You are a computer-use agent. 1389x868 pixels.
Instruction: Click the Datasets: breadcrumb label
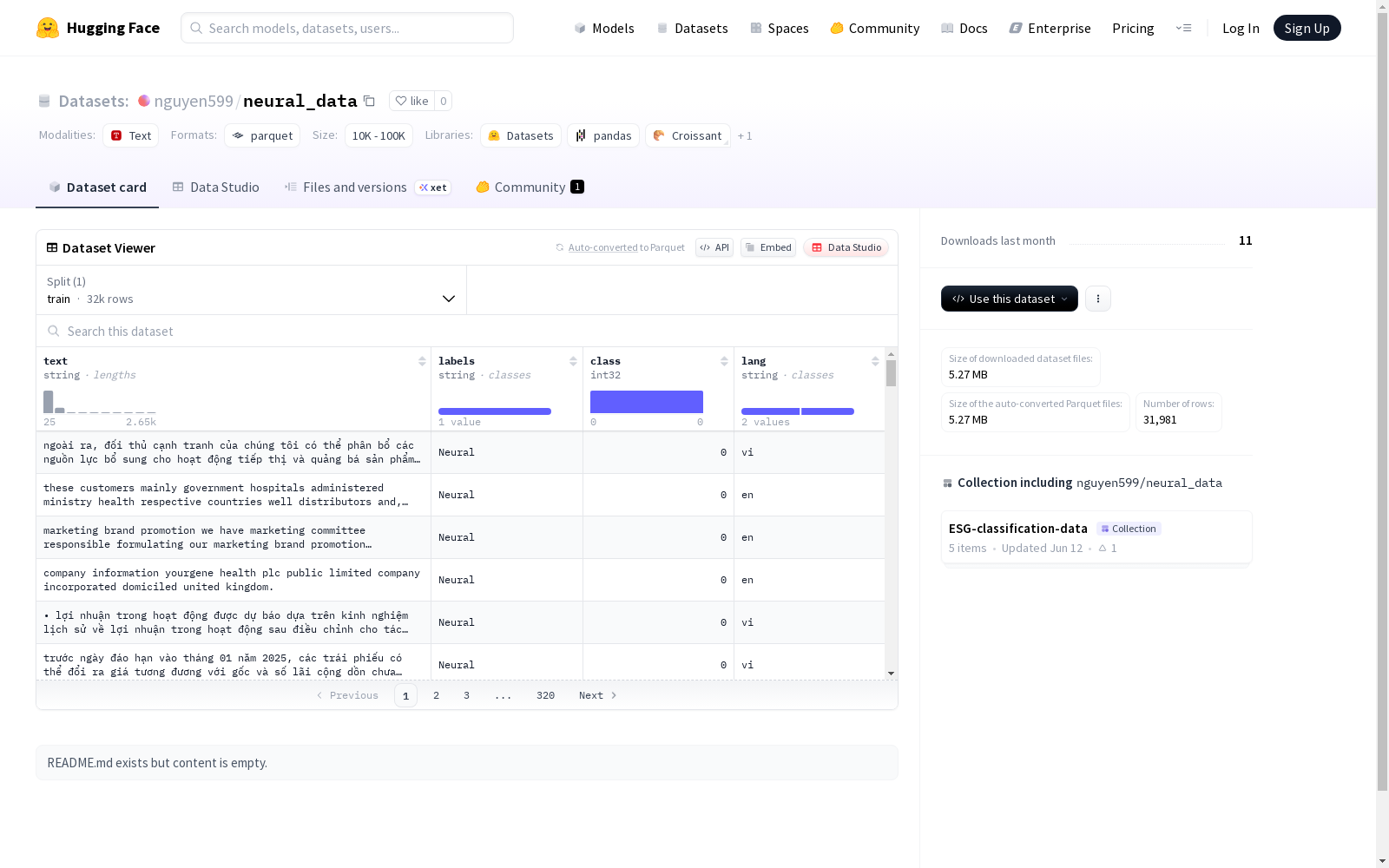tap(94, 101)
